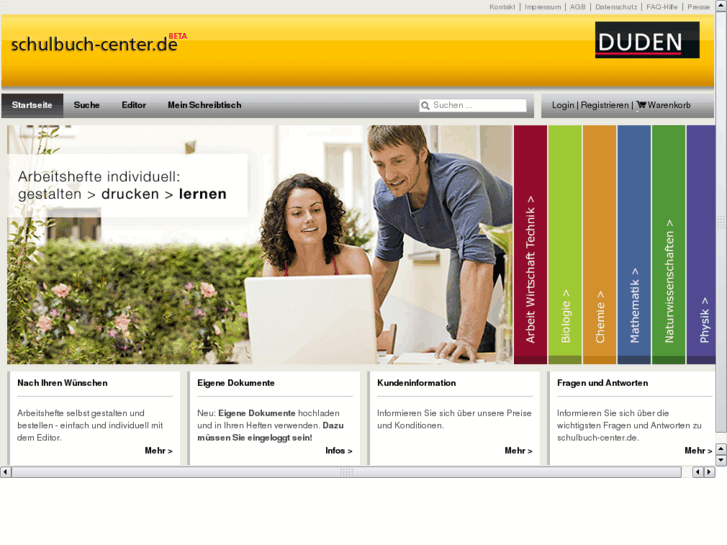Open the Kontakt link at top
This screenshot has width=727, height=545.
coord(502,7)
